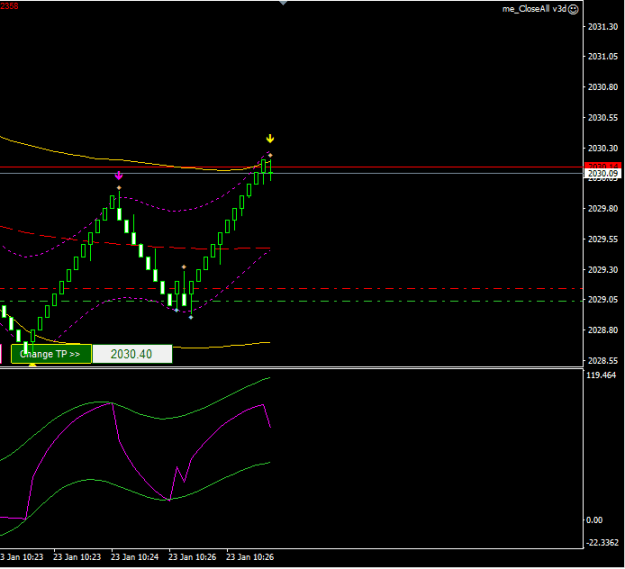Click the indicator scale value 119.464
Screen dimensions: 625x569
pyautogui.click(x=601, y=375)
